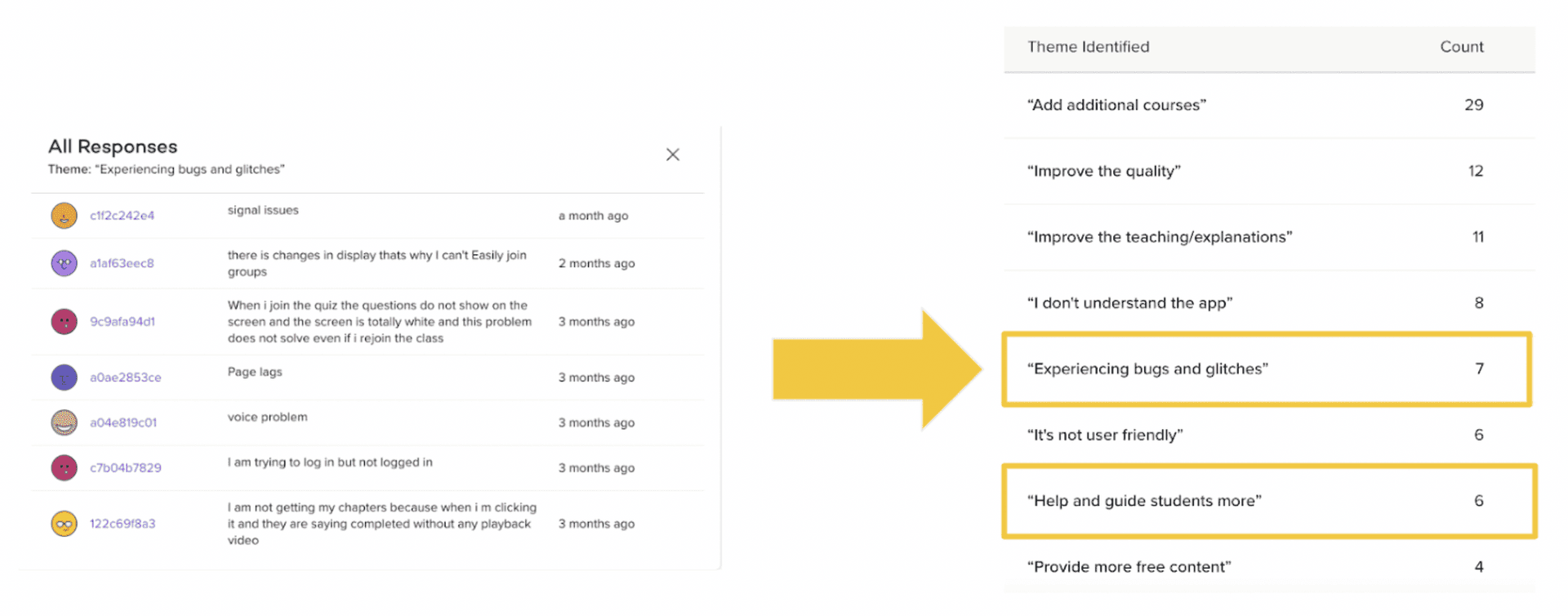This screenshot has width=1568, height=616.
Task: Select the "Experiencing bugs and glitches" theme row
Action: click(1267, 369)
